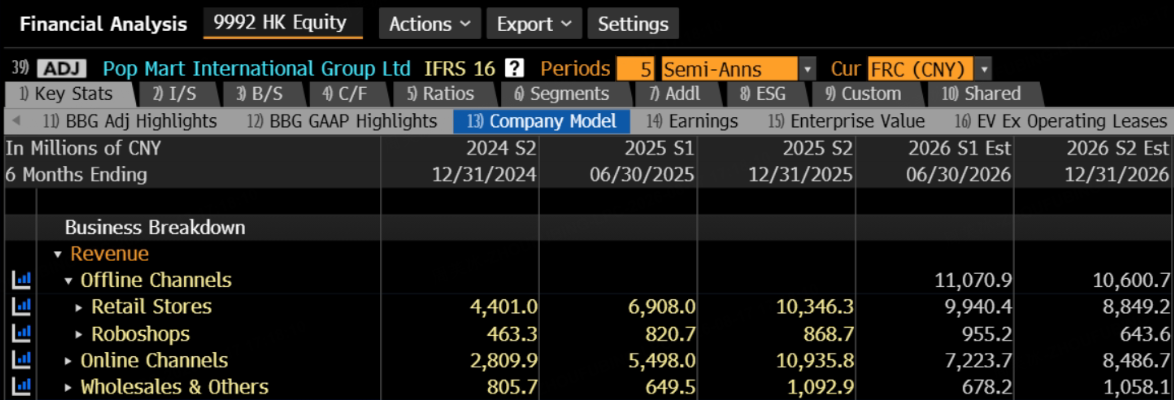Open the currency FRC (CNY) dropdown arrow
The image size is (1174, 400).
click(x=984, y=70)
